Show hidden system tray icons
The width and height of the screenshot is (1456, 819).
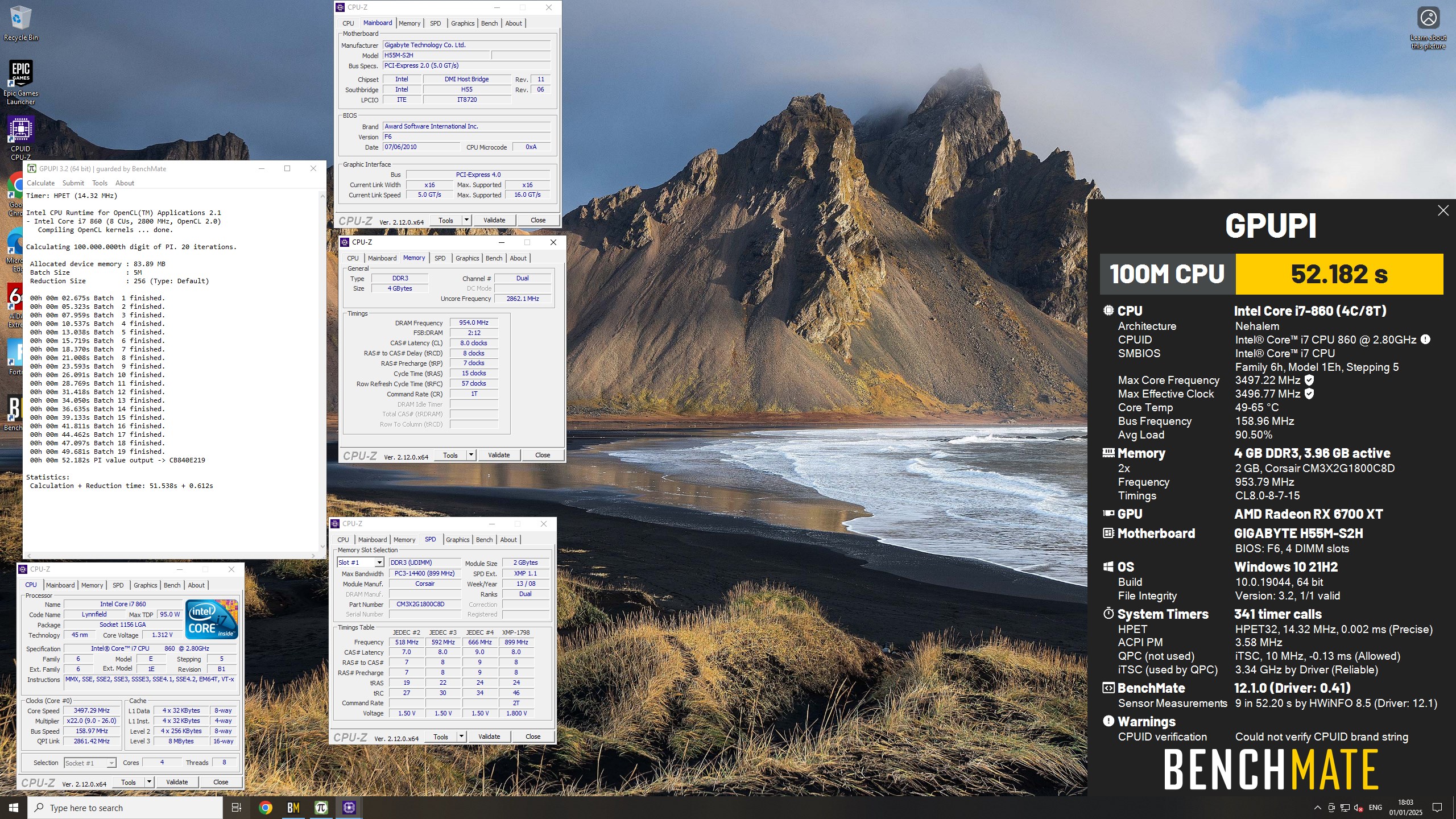click(x=1318, y=808)
